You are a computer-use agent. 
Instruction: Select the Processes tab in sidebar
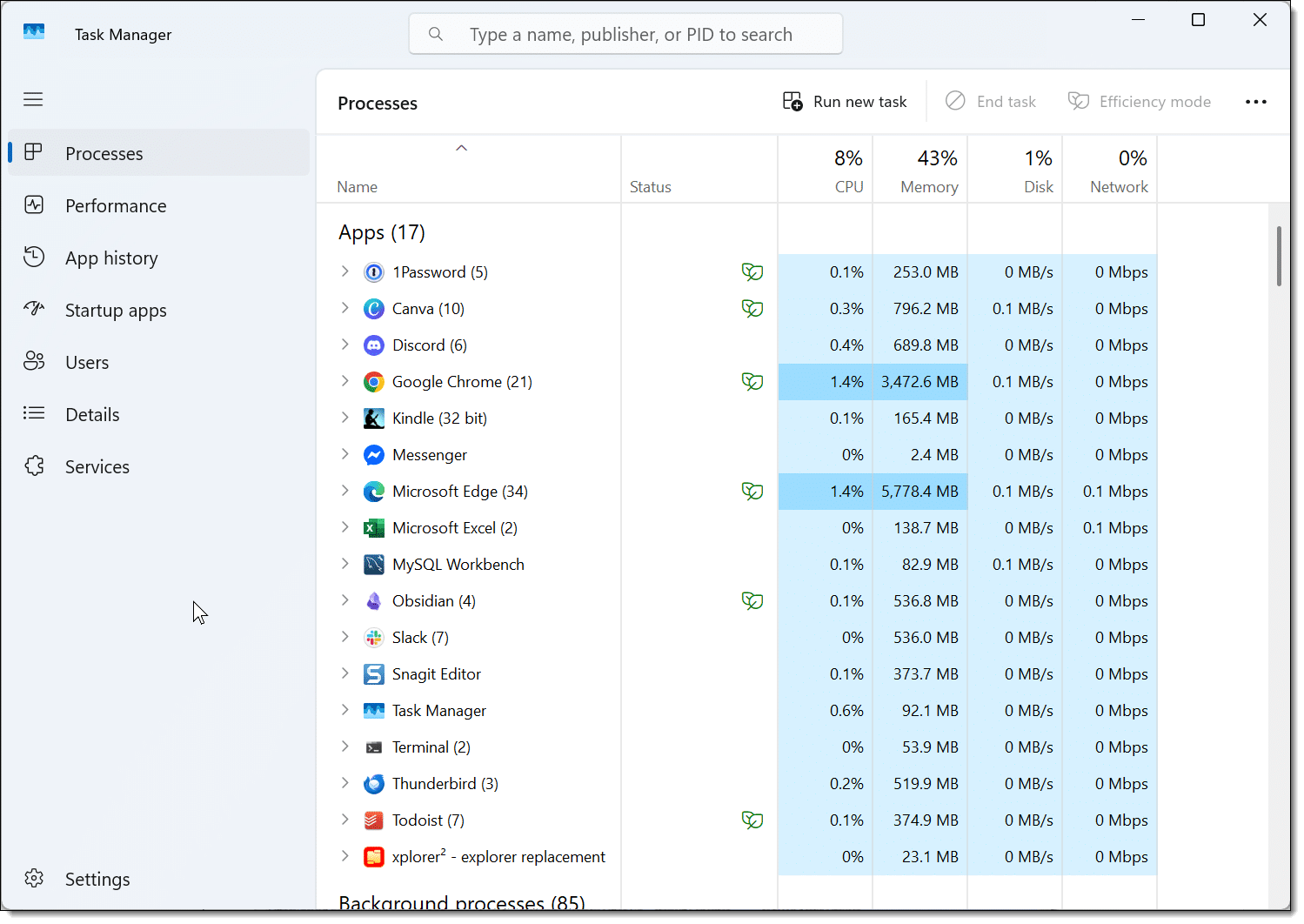tap(104, 154)
